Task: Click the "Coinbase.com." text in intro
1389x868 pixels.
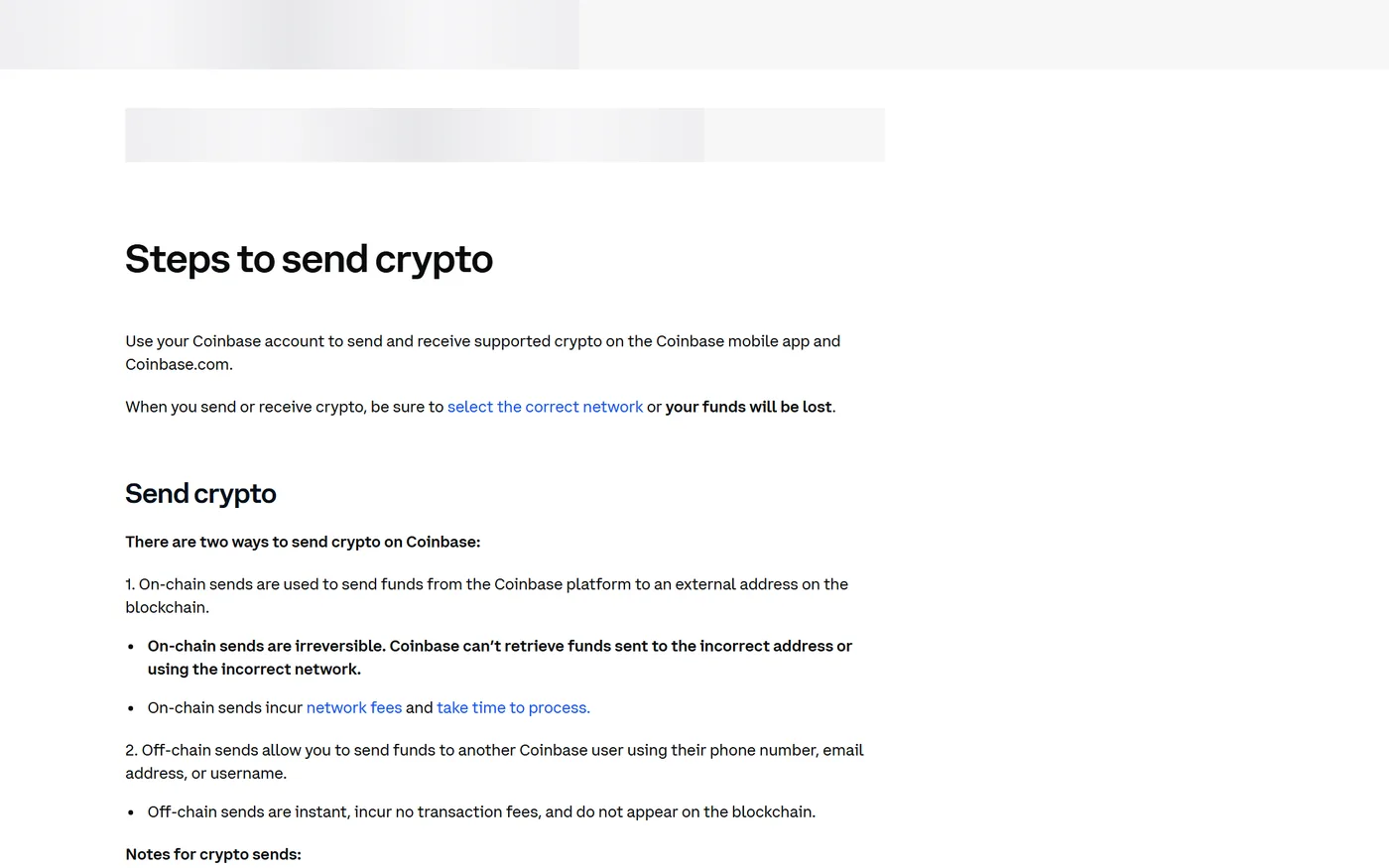Action: tap(179, 364)
